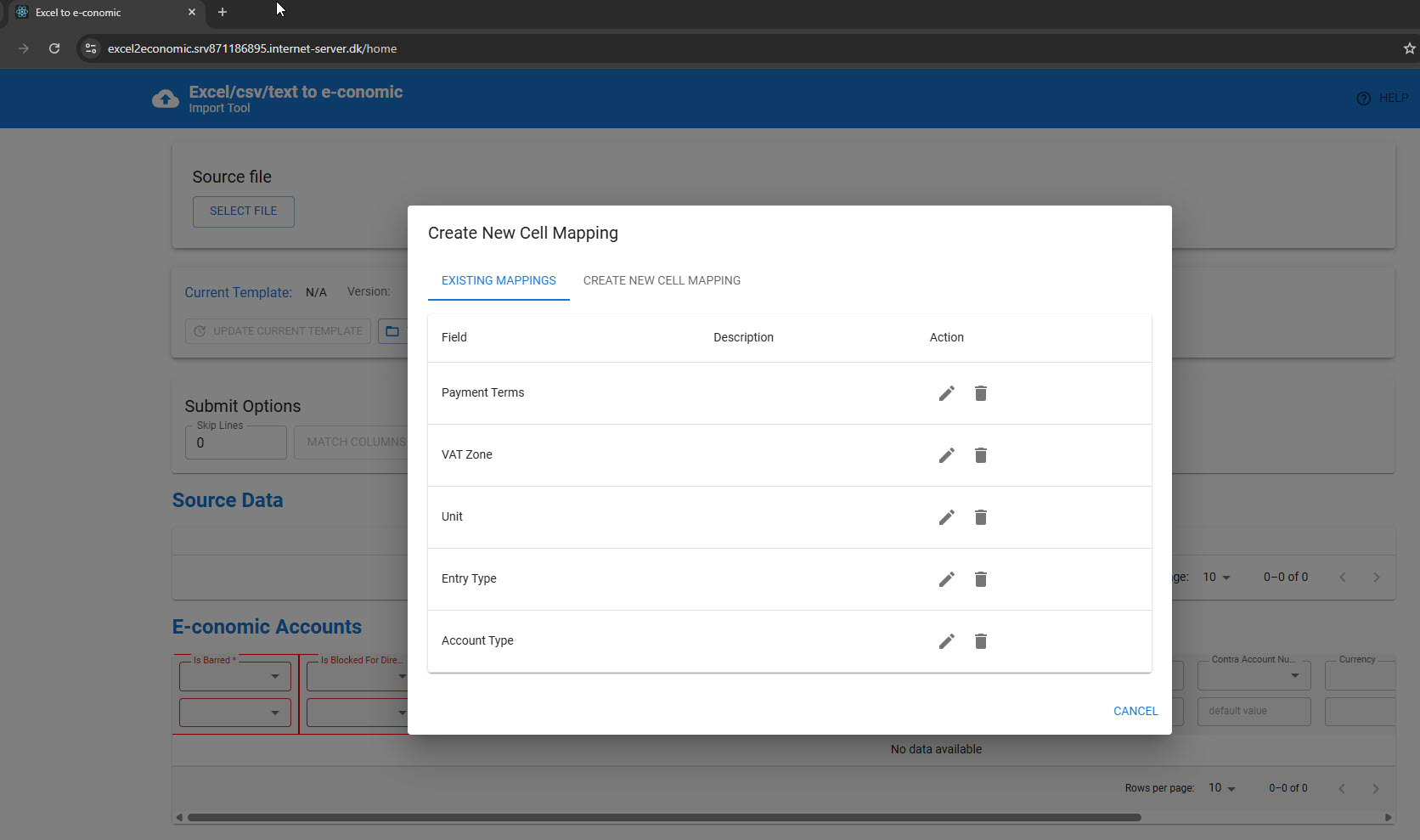Screen dimensions: 1420x840
Task: Click the MATCH COLUMNS button
Action: [x=351, y=443]
